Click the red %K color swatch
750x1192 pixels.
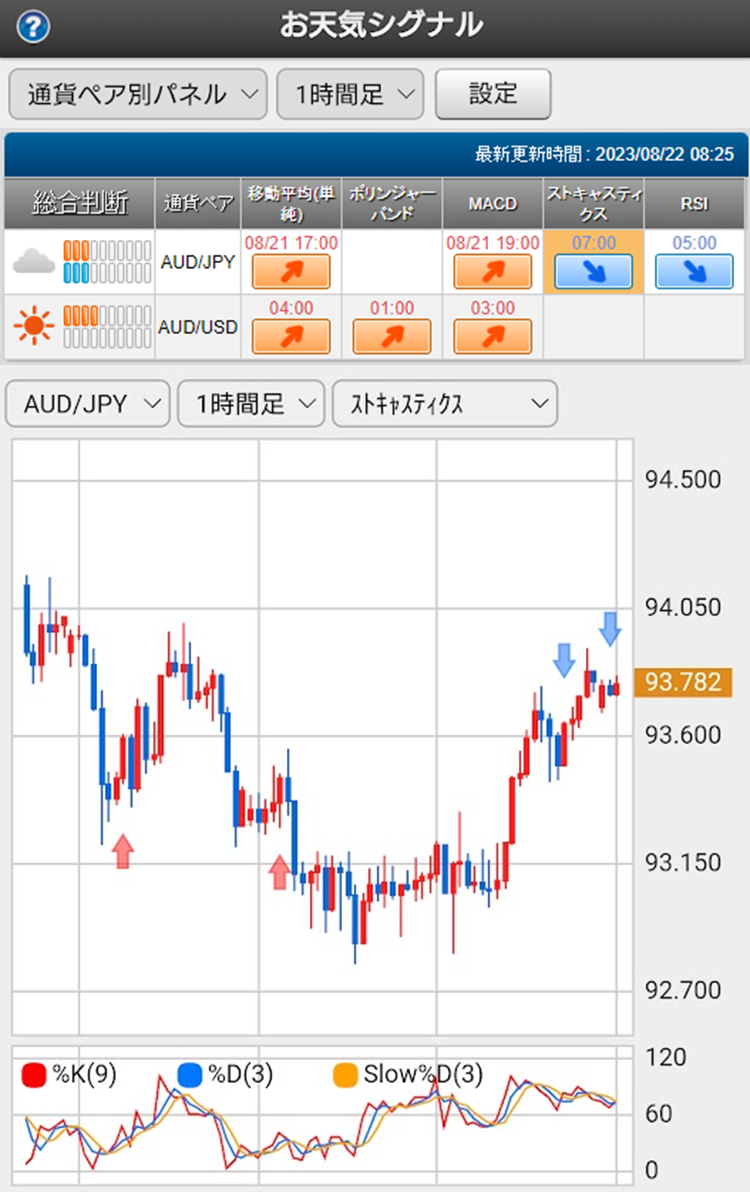[31, 1074]
